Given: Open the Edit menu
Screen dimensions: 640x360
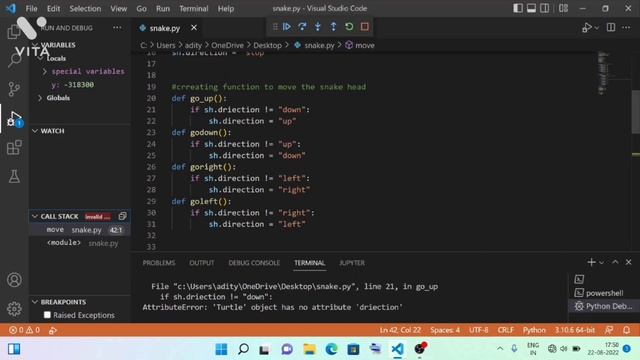Looking at the screenshot, I should (53, 8).
